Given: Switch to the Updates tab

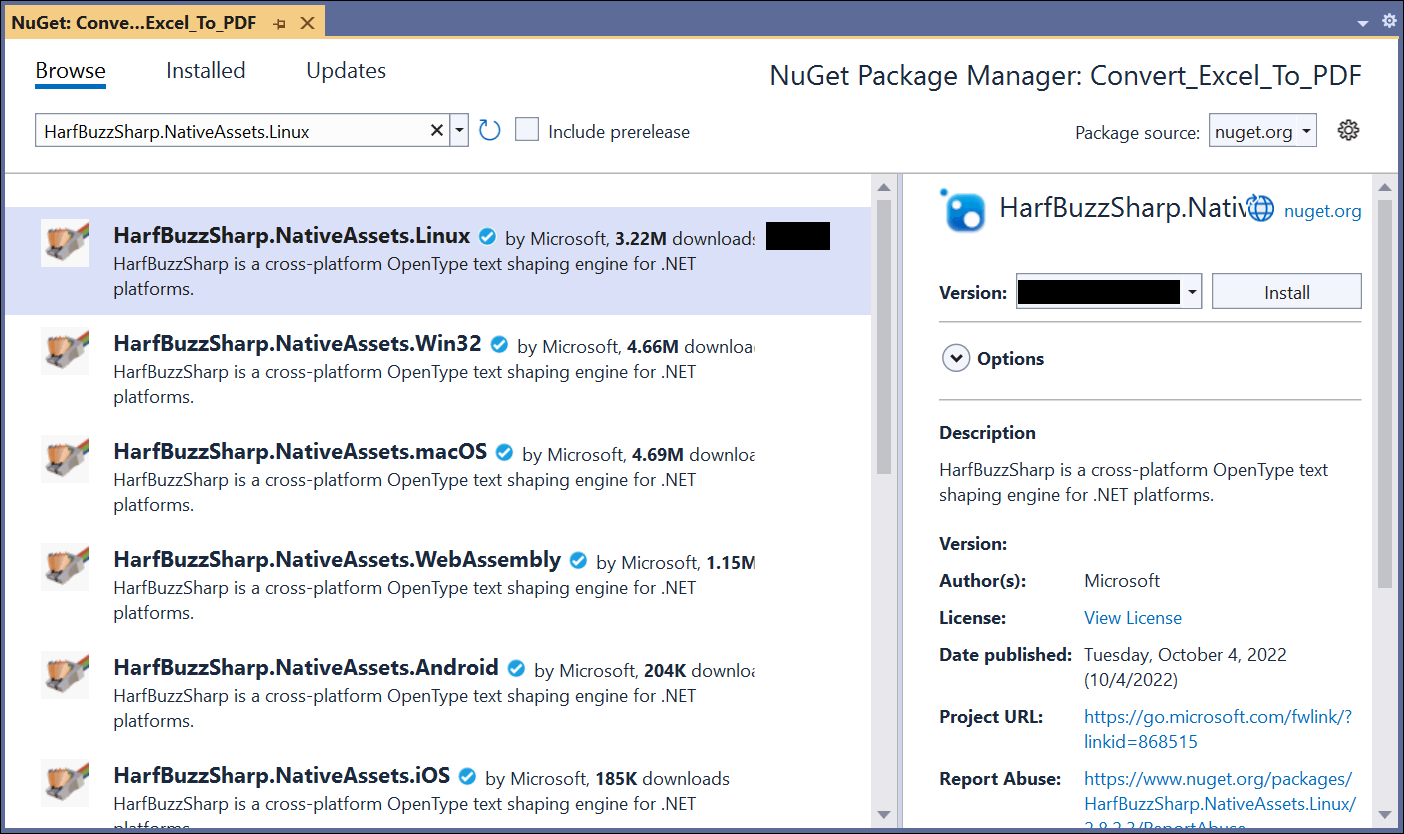Looking at the screenshot, I should click(345, 71).
